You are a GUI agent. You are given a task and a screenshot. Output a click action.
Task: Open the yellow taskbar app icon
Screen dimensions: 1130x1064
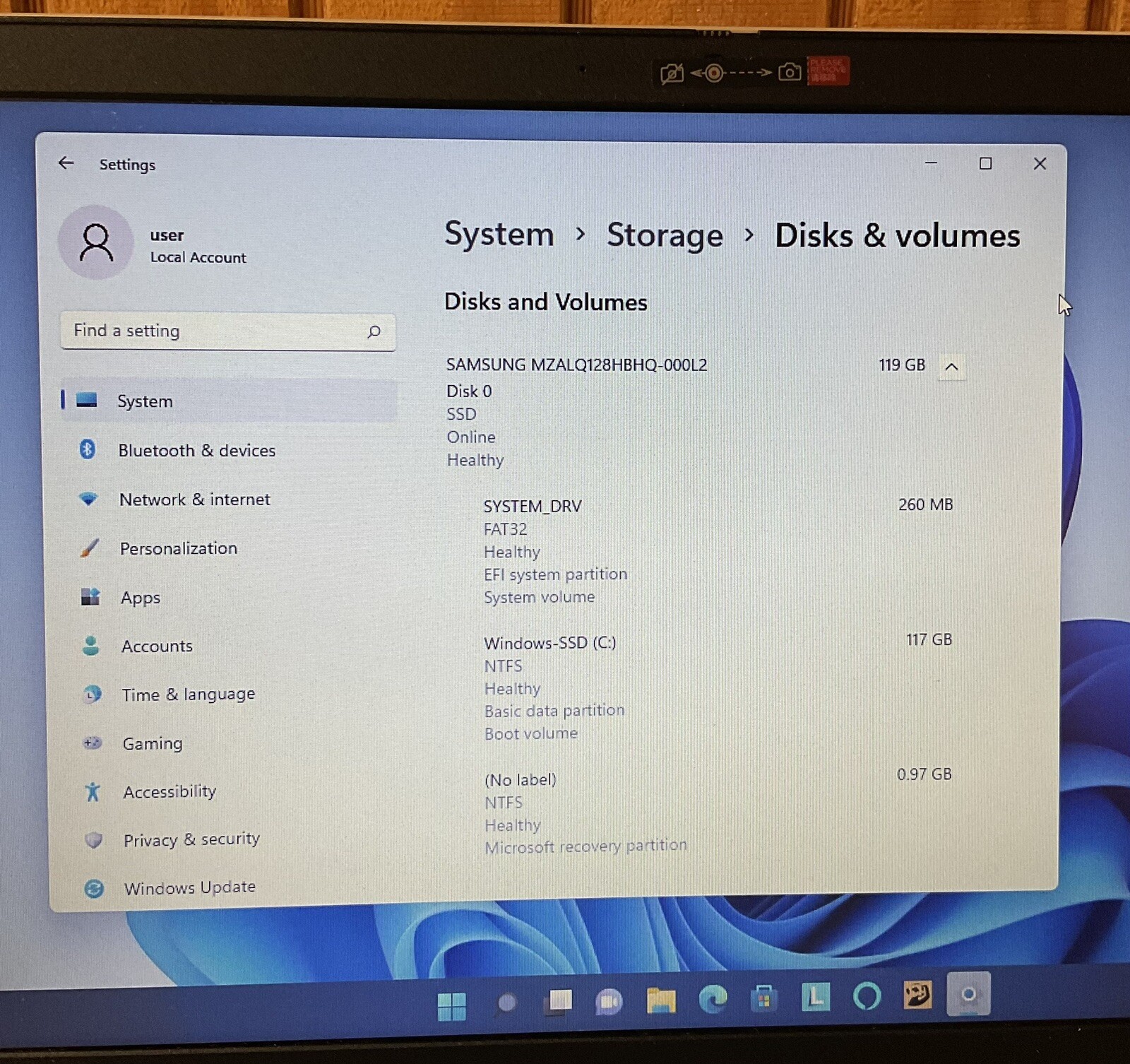pyautogui.click(x=917, y=995)
